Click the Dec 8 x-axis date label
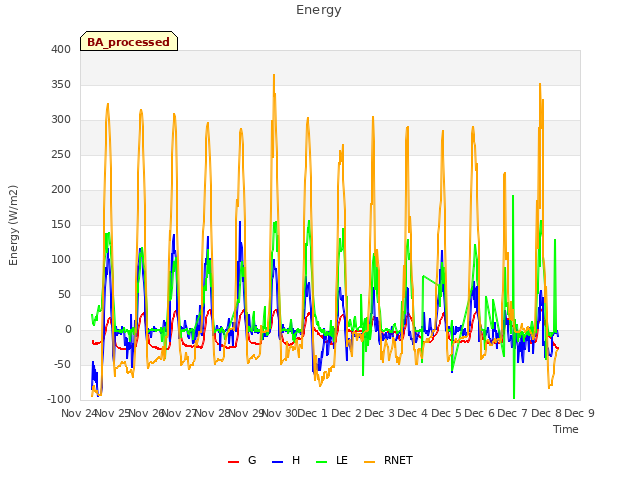640x480 pixels. 546,413
